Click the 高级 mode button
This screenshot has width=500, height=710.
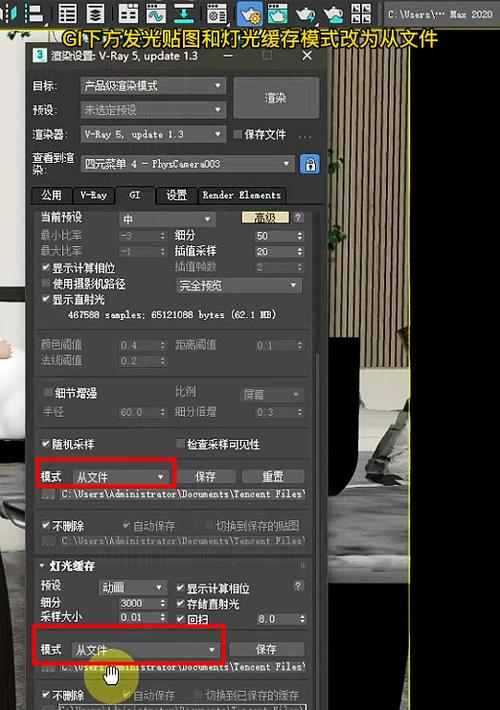coord(265,218)
